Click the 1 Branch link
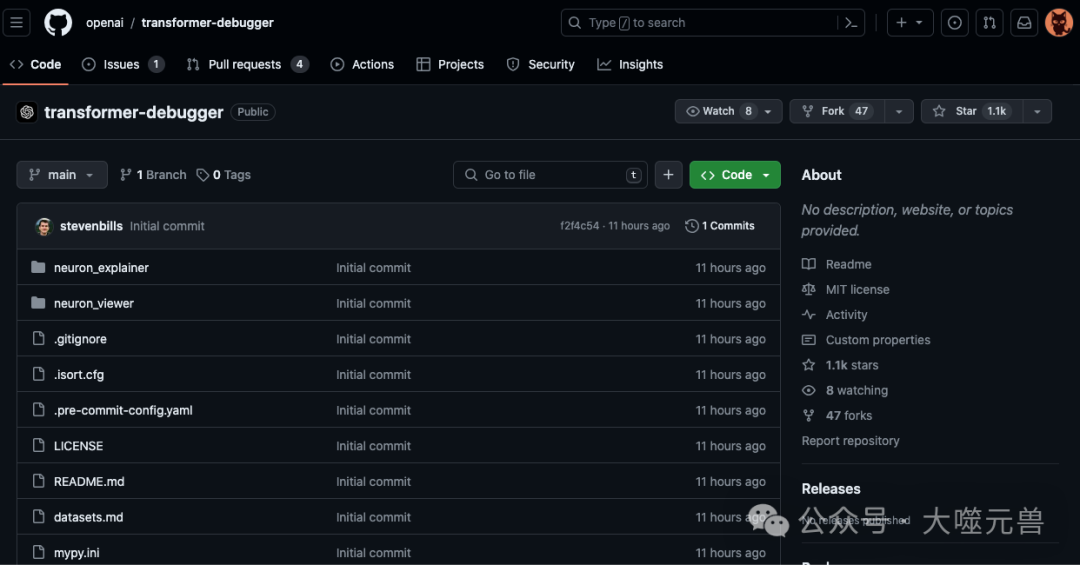This screenshot has width=1080, height=565. [153, 175]
